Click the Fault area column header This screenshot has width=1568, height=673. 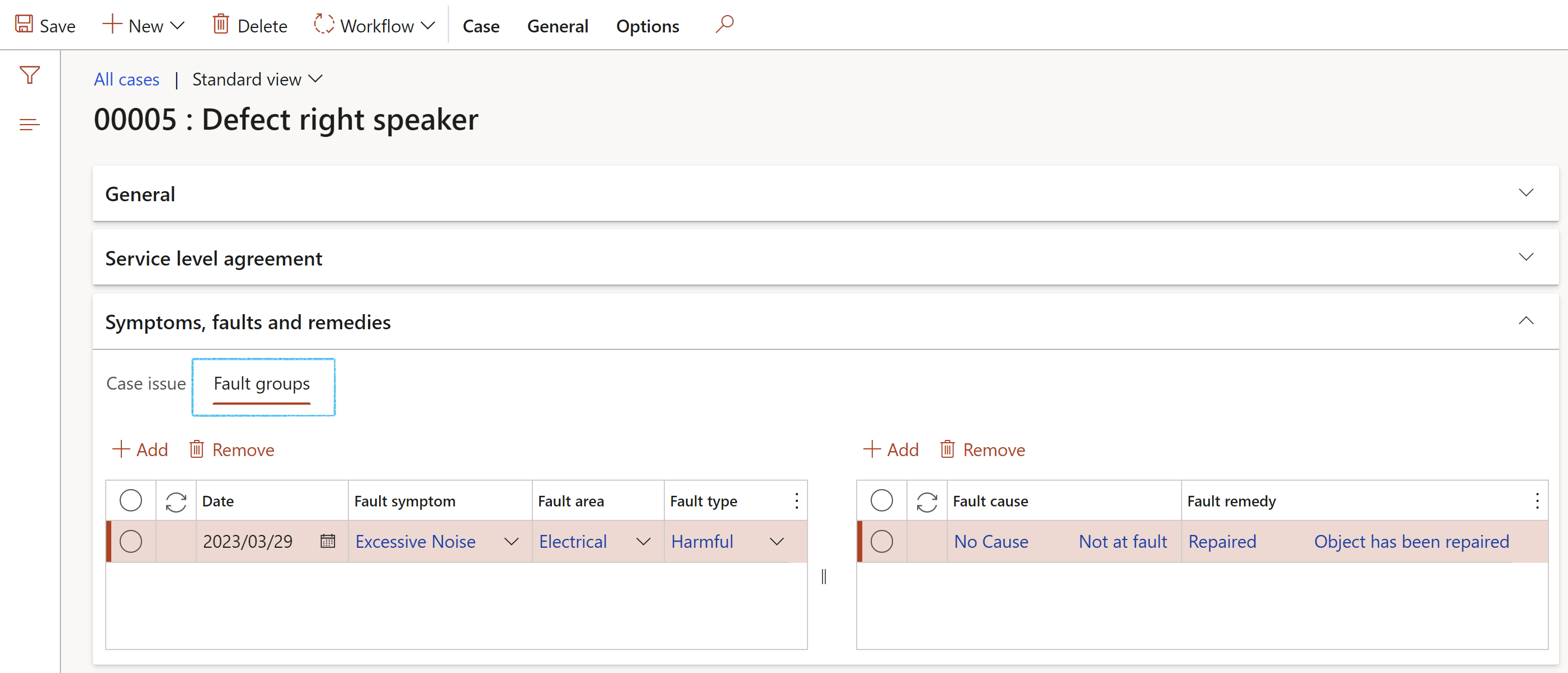pos(571,501)
